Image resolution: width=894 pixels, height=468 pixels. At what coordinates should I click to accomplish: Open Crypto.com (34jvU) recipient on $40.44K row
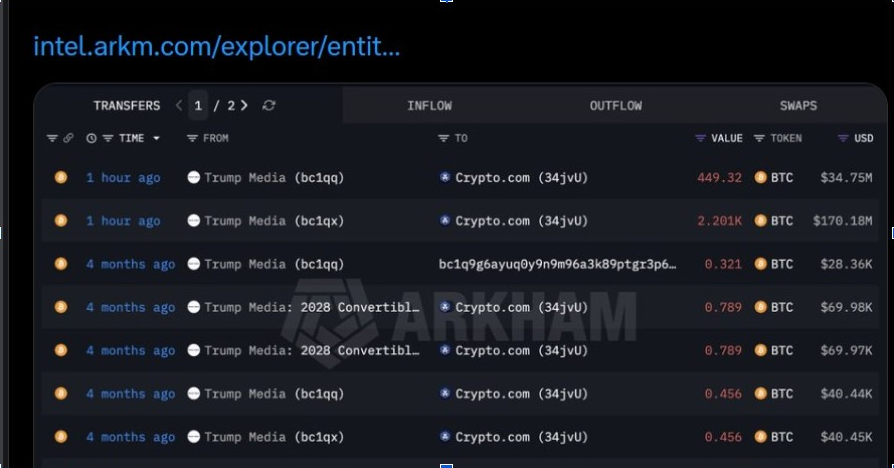521,394
